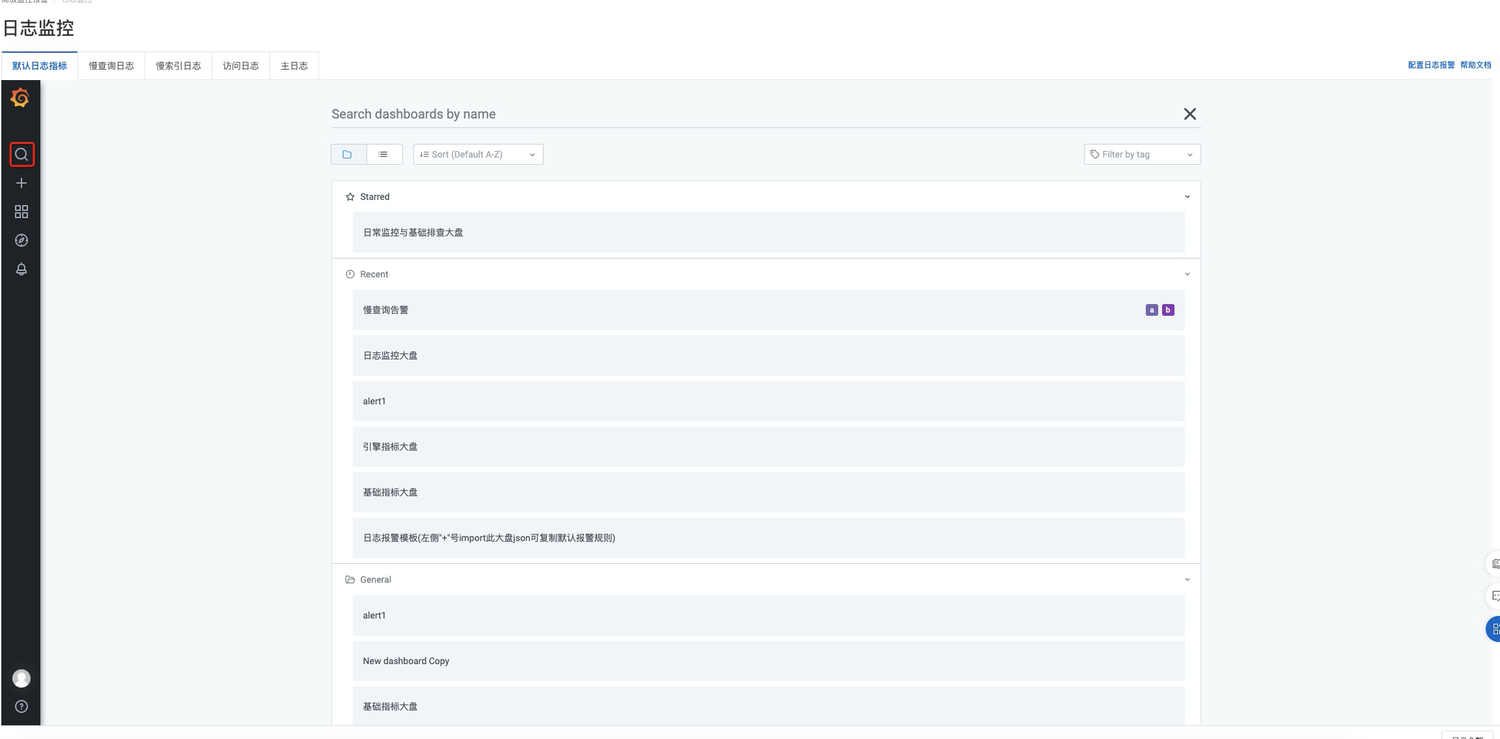Open New dashboard Copy
The height and width of the screenshot is (739, 1500).
click(x=768, y=661)
